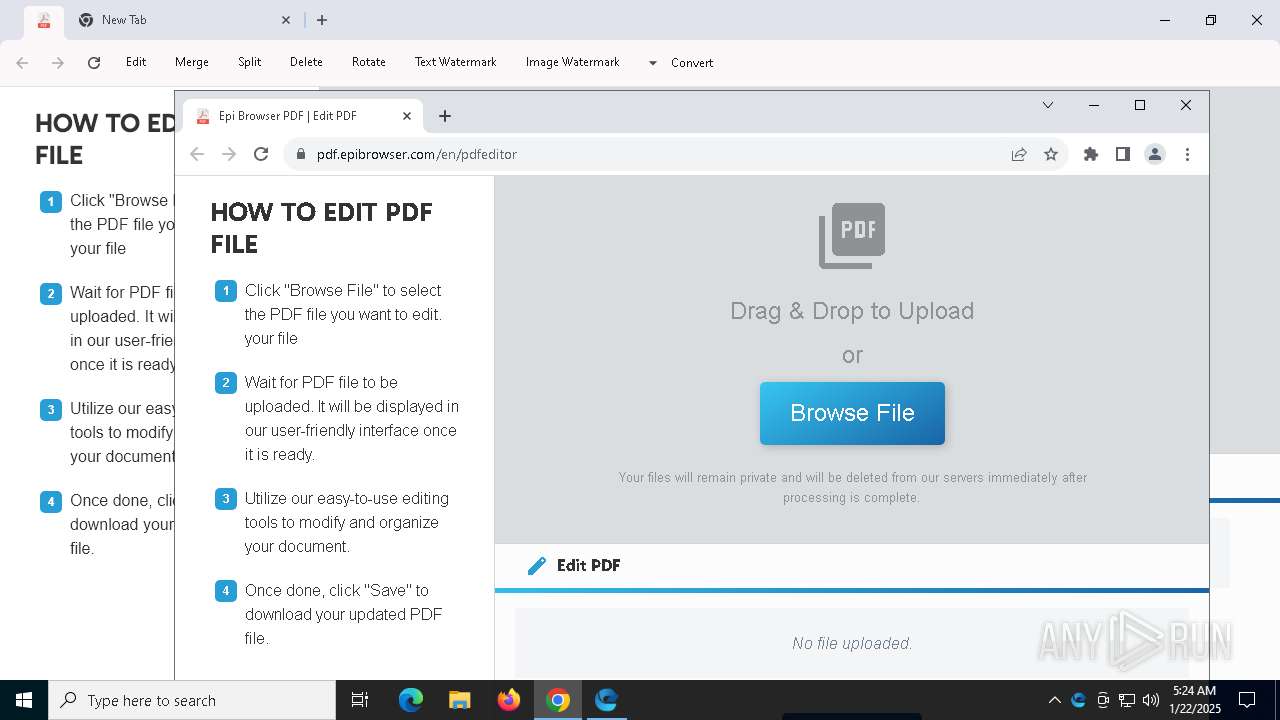Bookmark this page with star
1280x720 pixels.
(1051, 154)
